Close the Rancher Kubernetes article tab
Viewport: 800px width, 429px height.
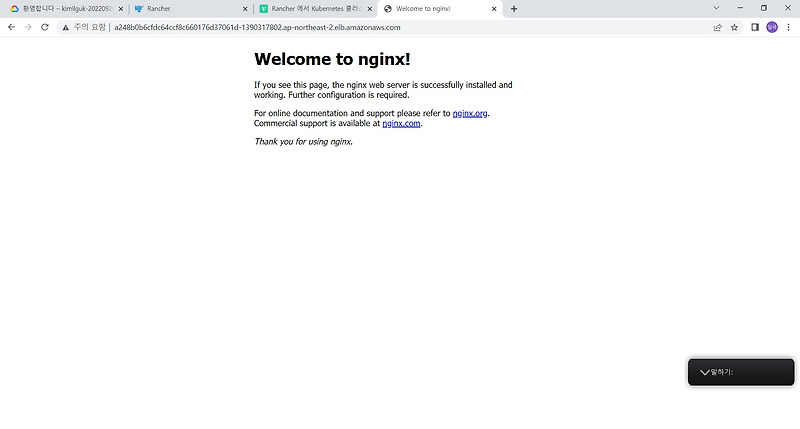[370, 9]
